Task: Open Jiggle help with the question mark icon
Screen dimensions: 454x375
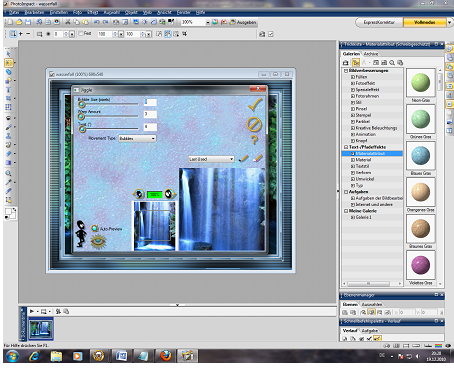Action: tap(254, 140)
